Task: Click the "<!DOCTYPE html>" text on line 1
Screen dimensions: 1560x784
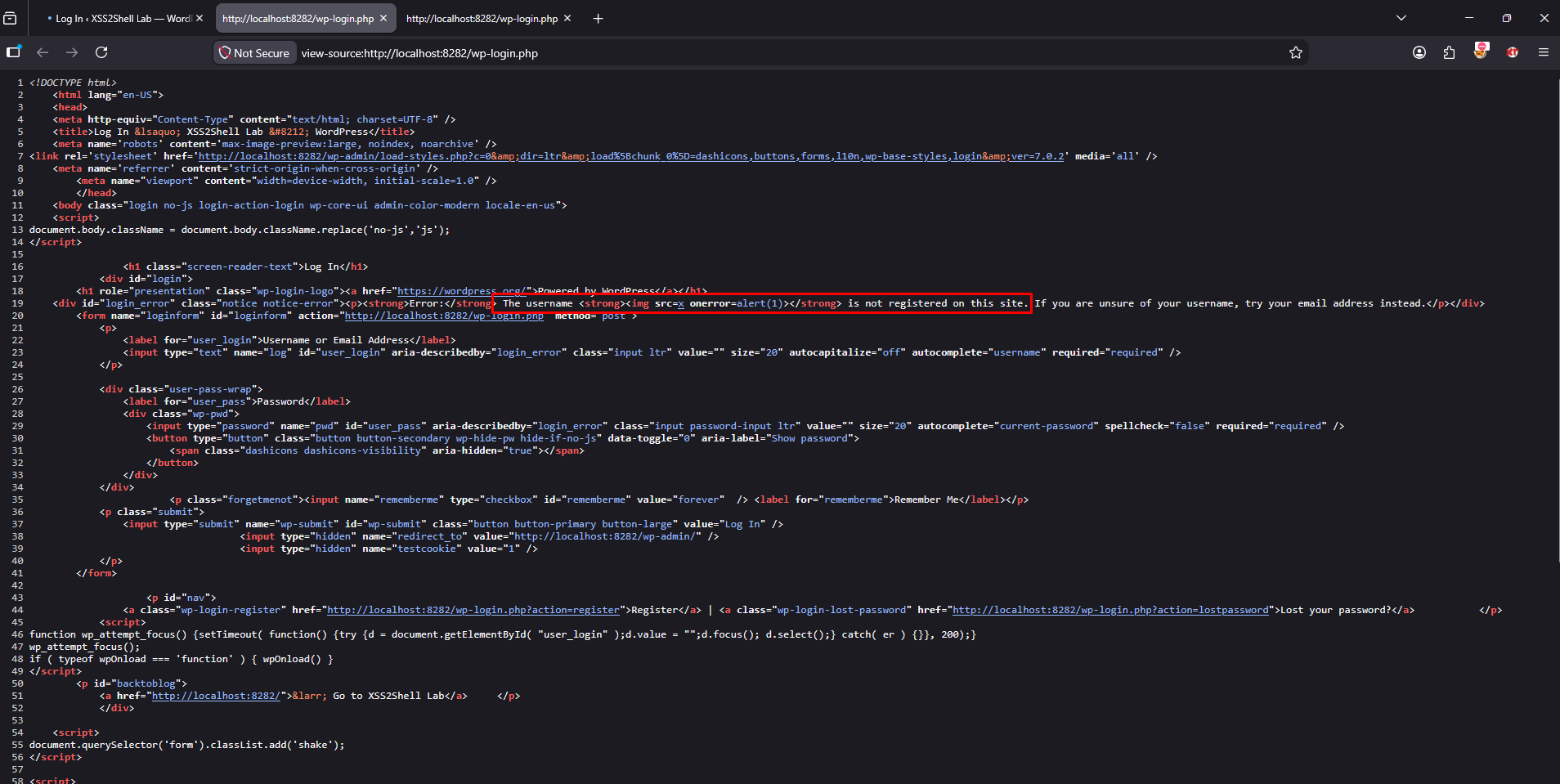Action: 74,83
